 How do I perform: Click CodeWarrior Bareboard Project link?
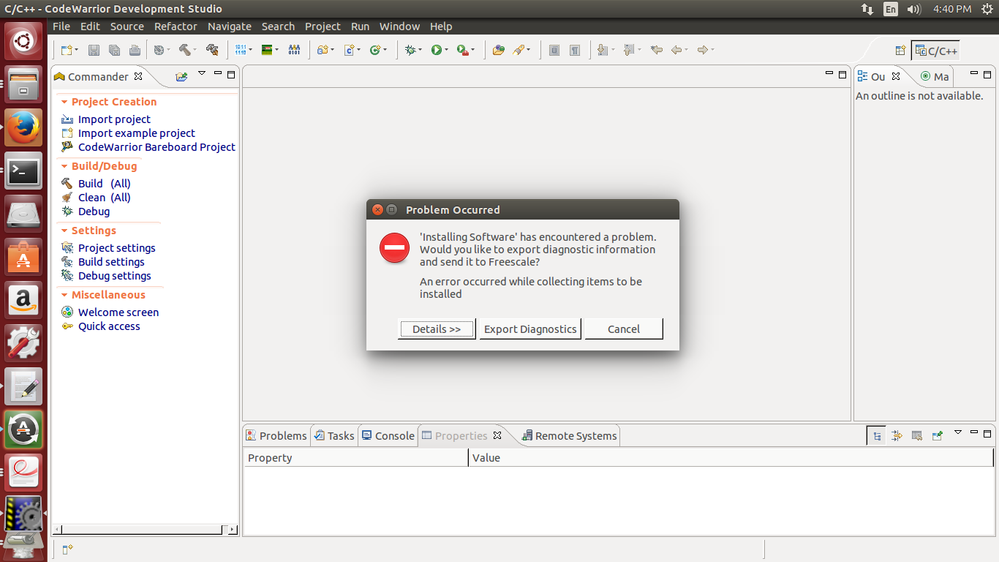157,147
